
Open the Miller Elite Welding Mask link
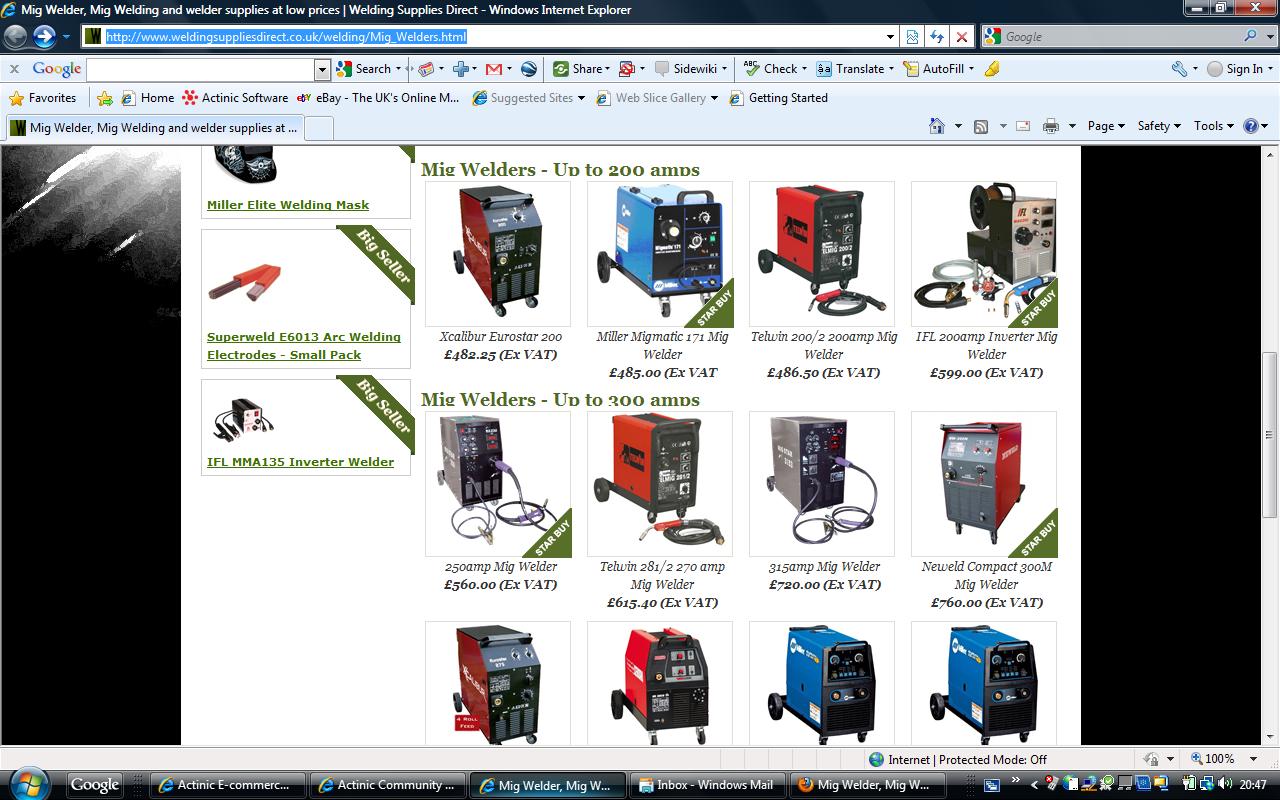[288, 205]
